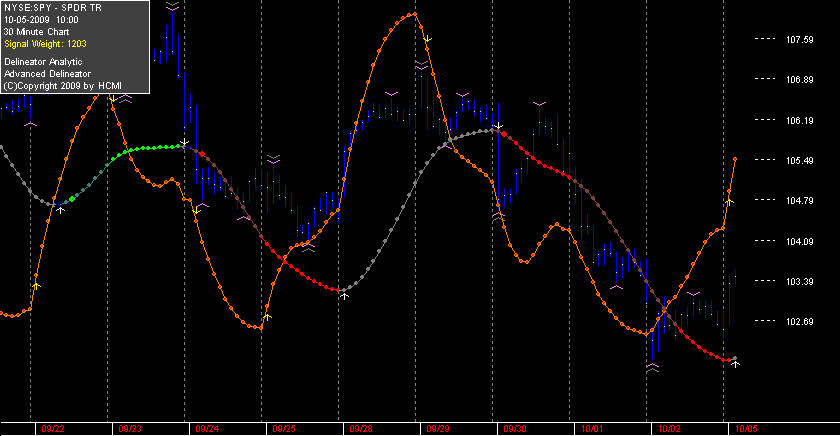This screenshot has width=840, height=436.
Task: Click the yellow Signal Weight: 1203 text
Action: (46, 44)
